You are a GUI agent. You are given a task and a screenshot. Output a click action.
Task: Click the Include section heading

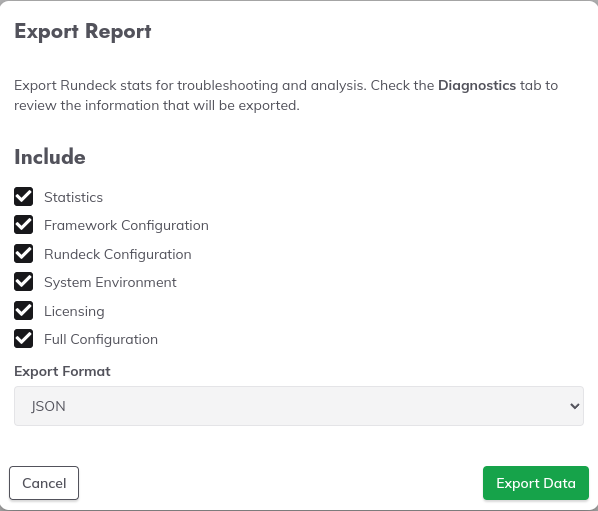click(50, 157)
